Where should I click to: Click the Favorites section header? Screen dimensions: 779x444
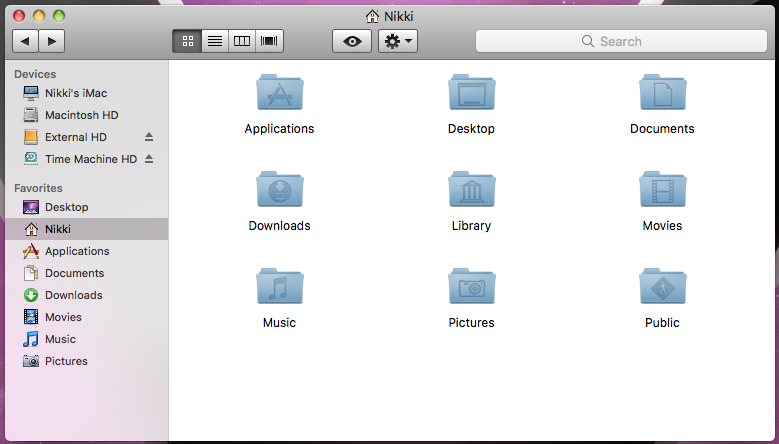pyautogui.click(x=38, y=188)
